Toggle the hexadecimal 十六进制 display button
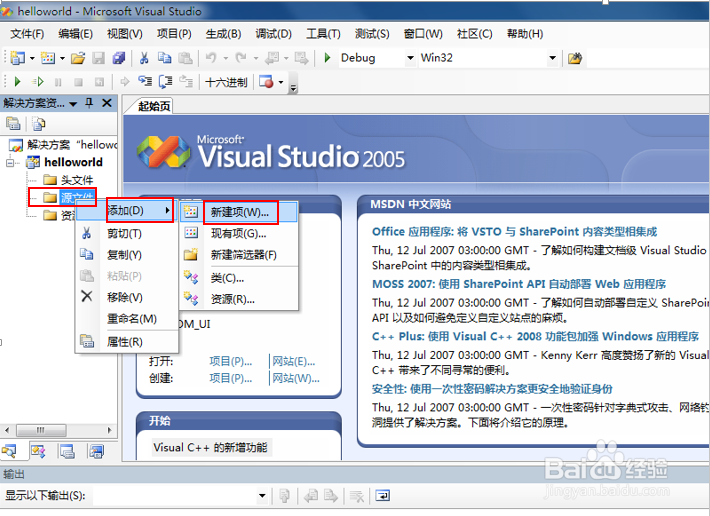The width and height of the screenshot is (710, 516). 226,82
